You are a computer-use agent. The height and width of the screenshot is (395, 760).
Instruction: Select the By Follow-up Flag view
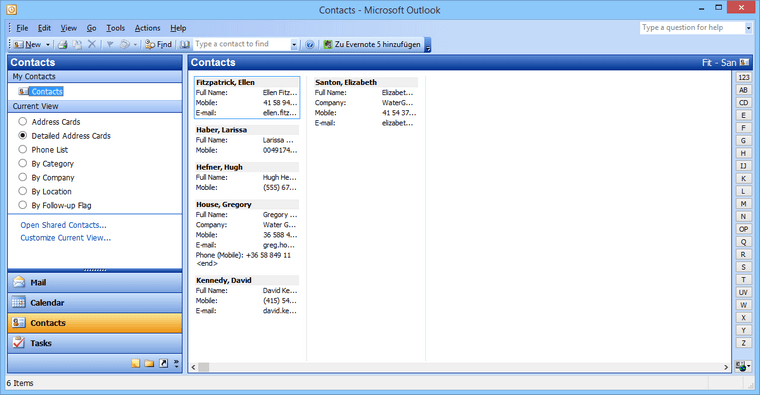point(55,205)
